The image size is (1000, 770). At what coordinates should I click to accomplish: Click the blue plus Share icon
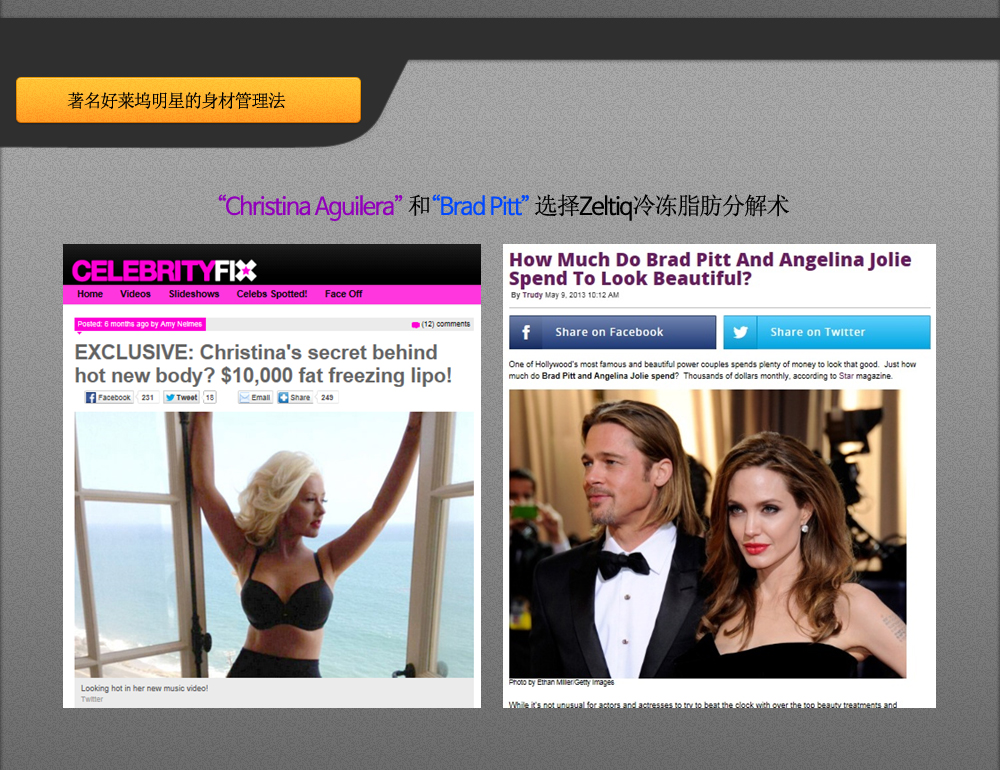(283, 398)
